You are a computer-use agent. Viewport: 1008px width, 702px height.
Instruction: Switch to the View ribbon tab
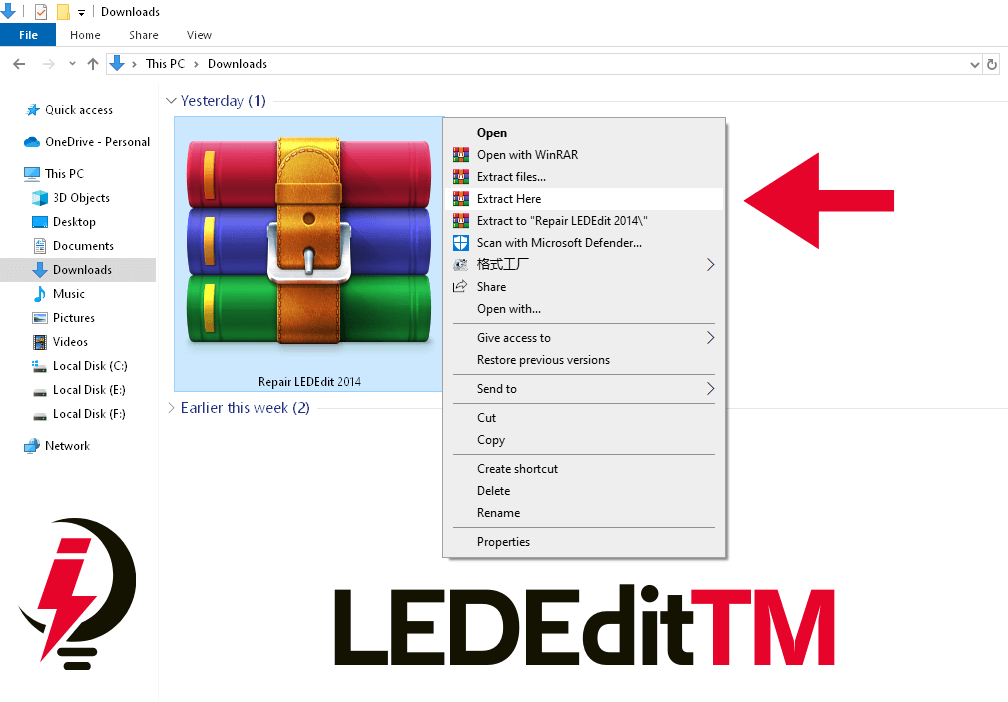click(x=199, y=35)
